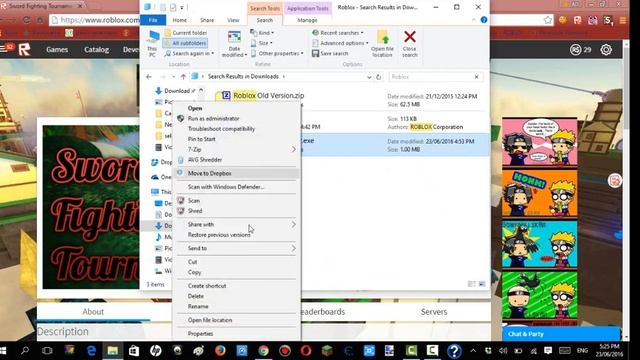This screenshot has width=640, height=360.
Task: Open Other properties dropdown
Action: tap(277, 53)
